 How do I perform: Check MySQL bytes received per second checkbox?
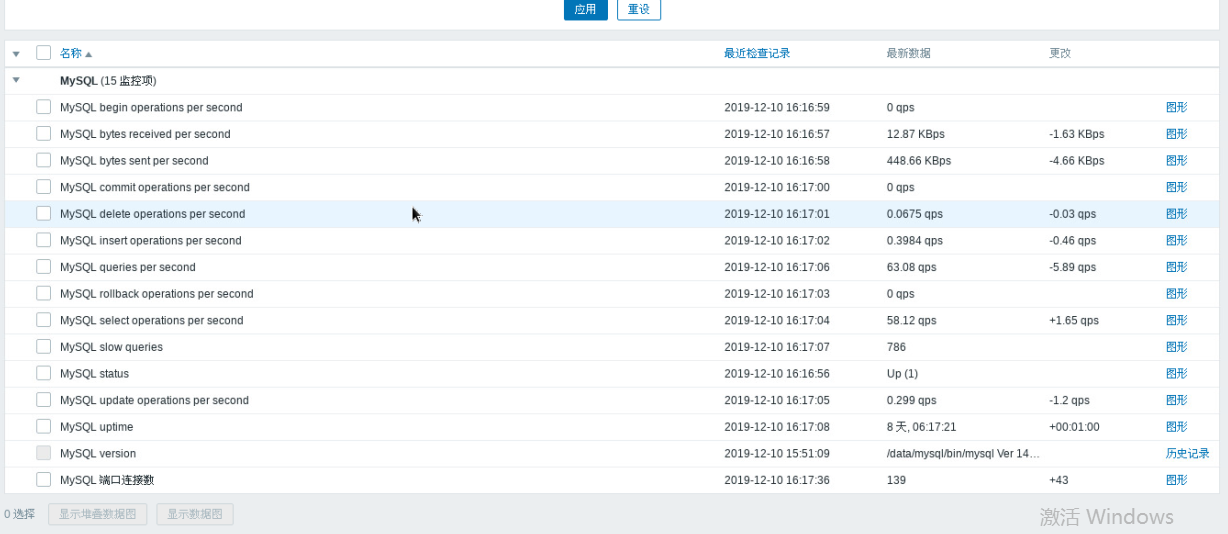pos(43,133)
